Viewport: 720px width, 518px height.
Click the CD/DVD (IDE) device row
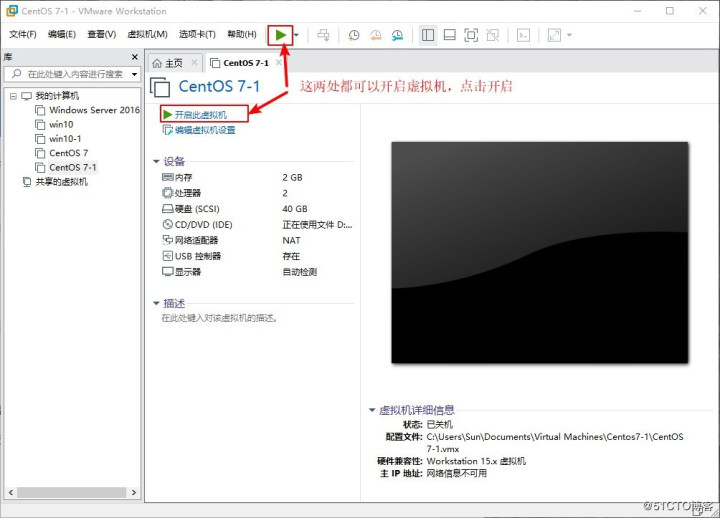257,225
